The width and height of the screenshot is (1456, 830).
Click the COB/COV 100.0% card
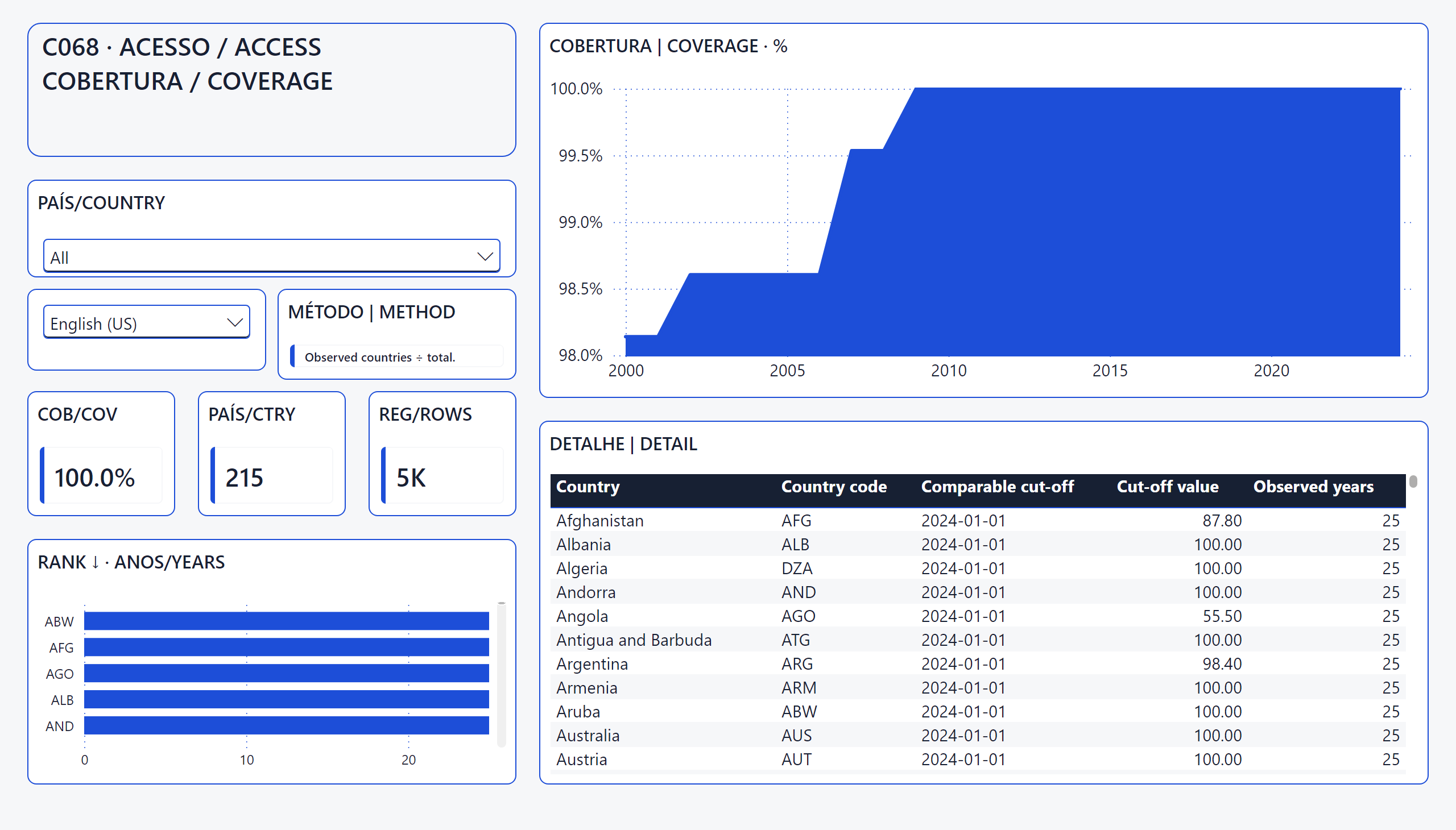pyautogui.click(x=101, y=454)
